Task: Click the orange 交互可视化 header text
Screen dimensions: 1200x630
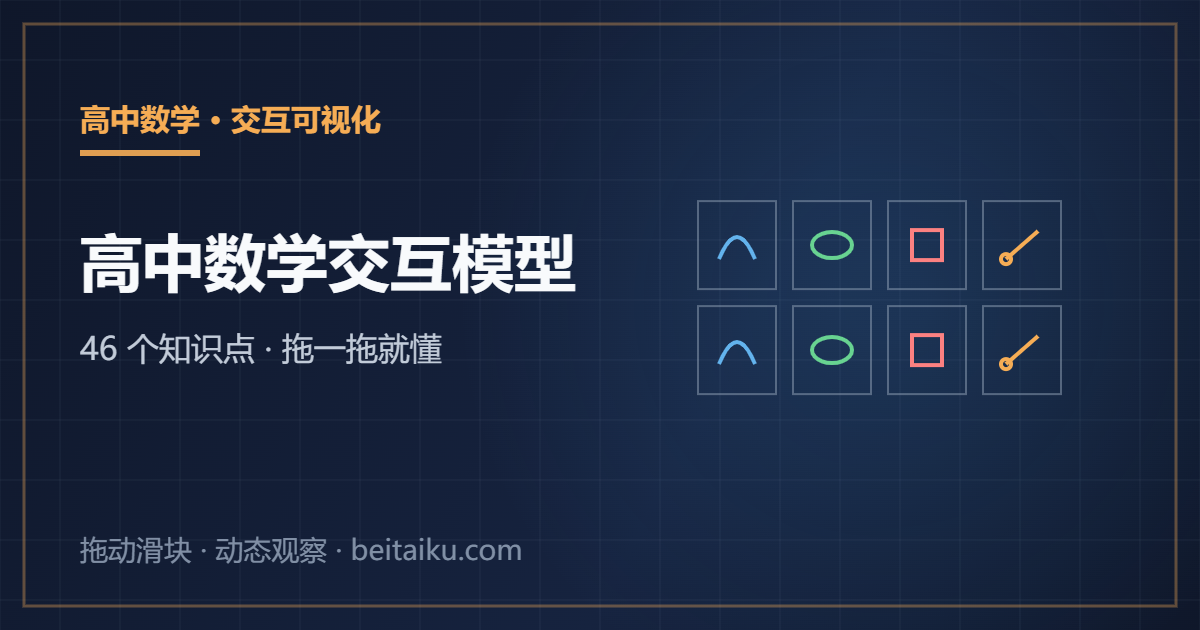Action: click(306, 121)
